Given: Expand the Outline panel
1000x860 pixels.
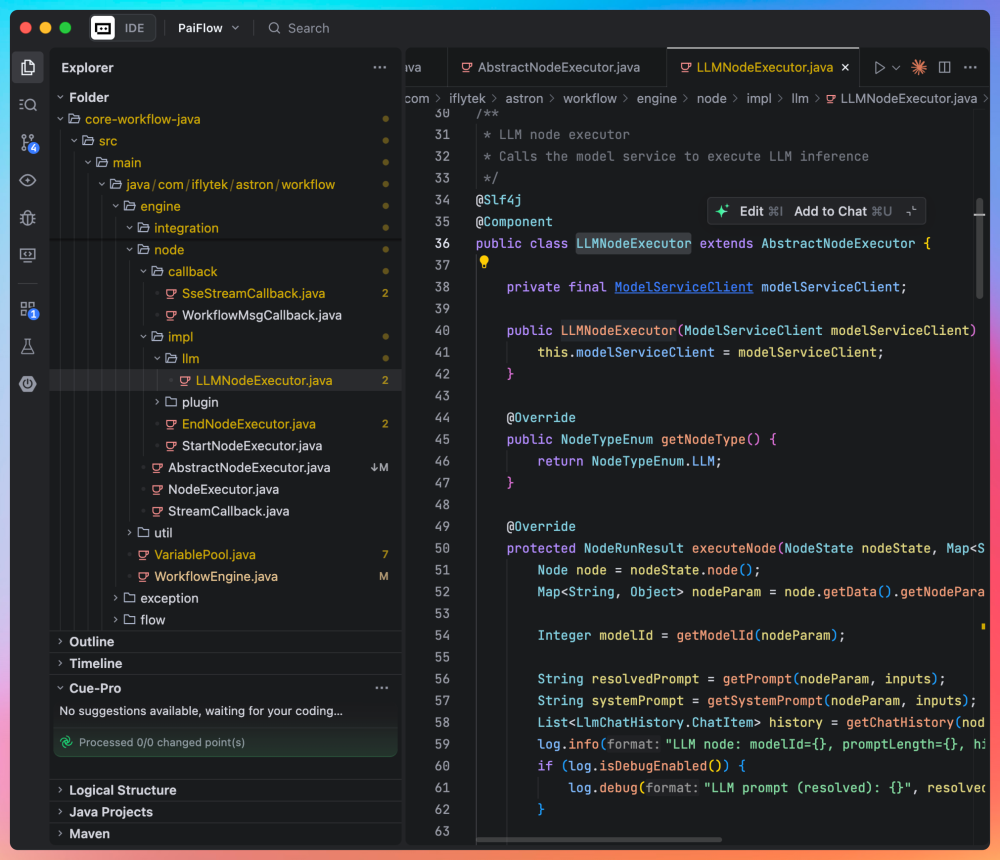Looking at the screenshot, I should (91, 642).
